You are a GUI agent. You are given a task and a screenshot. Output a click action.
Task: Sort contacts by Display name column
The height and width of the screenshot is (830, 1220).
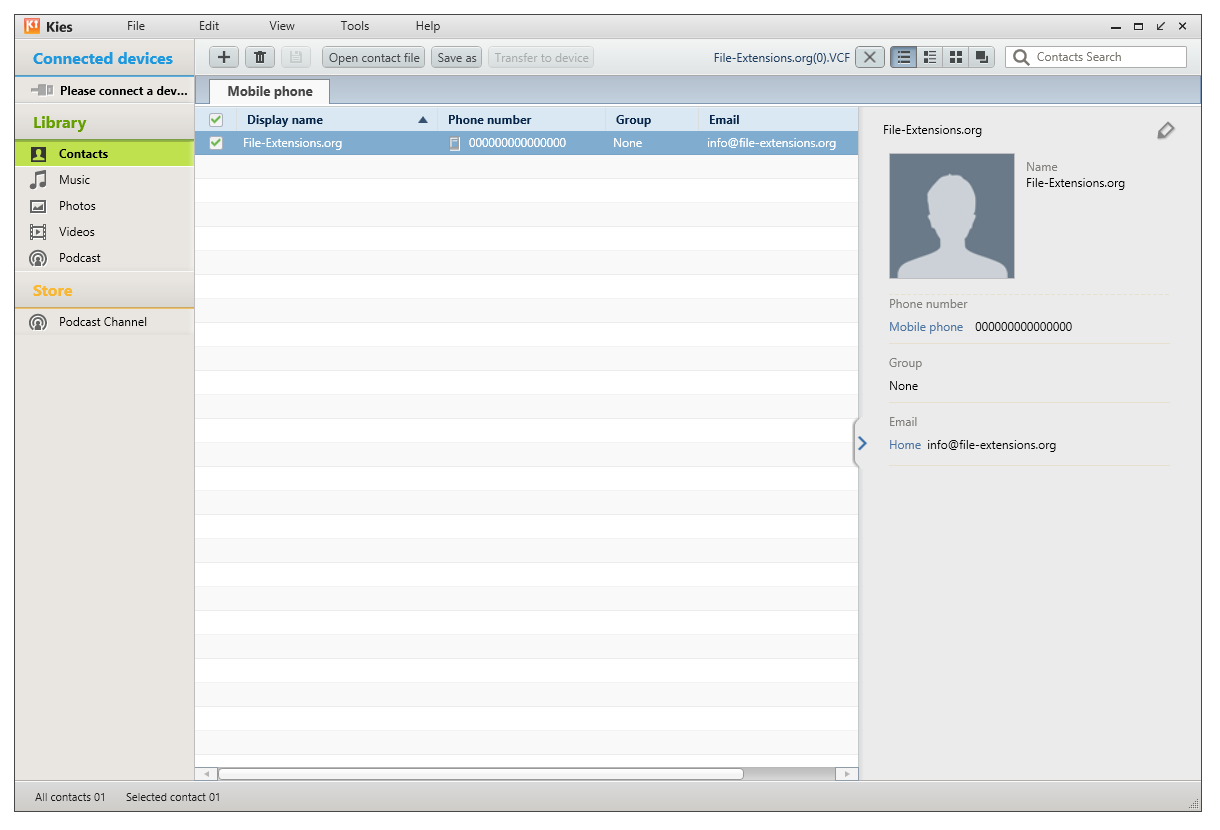285,119
